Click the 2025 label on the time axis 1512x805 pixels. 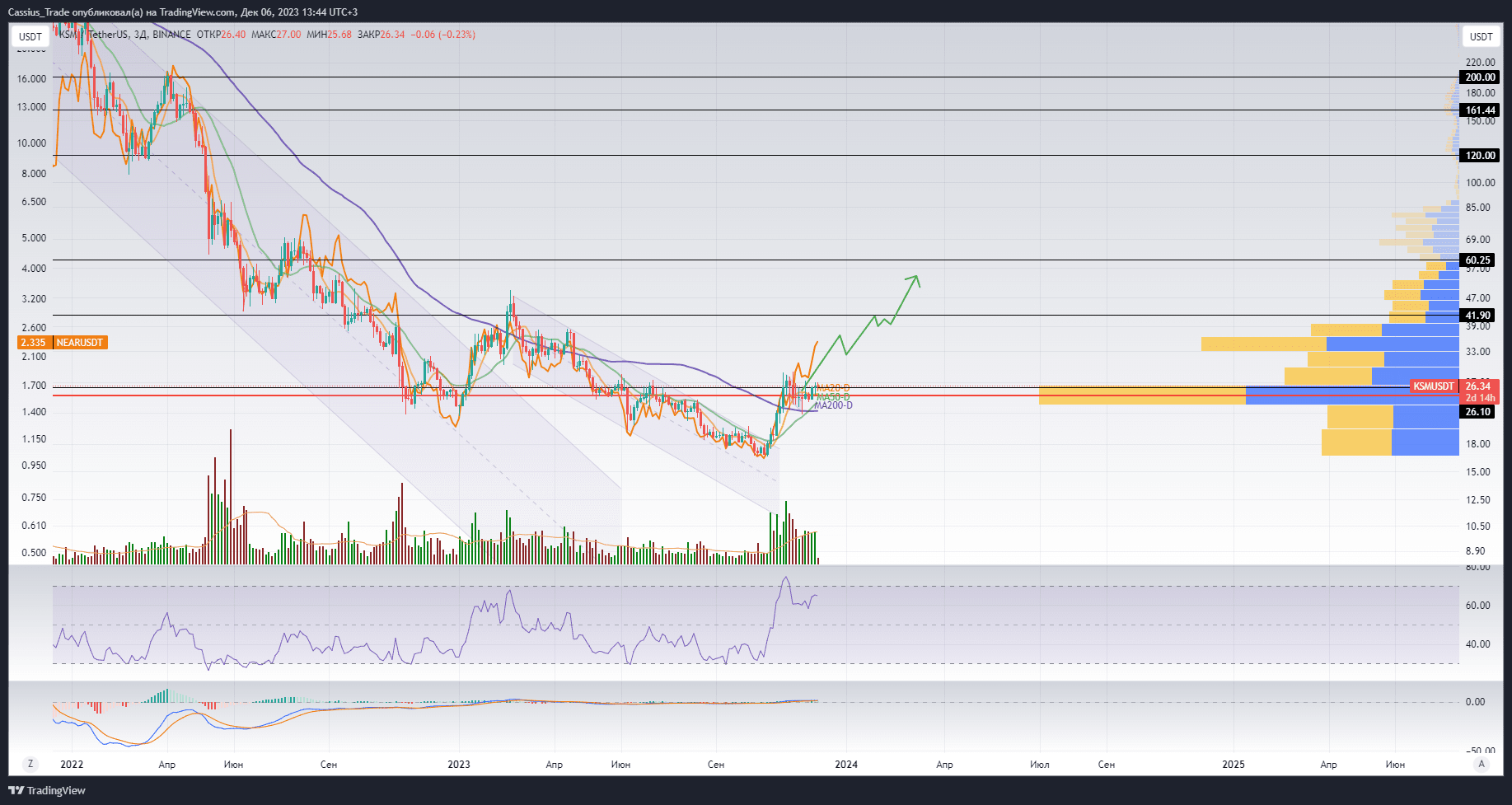pyautogui.click(x=1233, y=765)
